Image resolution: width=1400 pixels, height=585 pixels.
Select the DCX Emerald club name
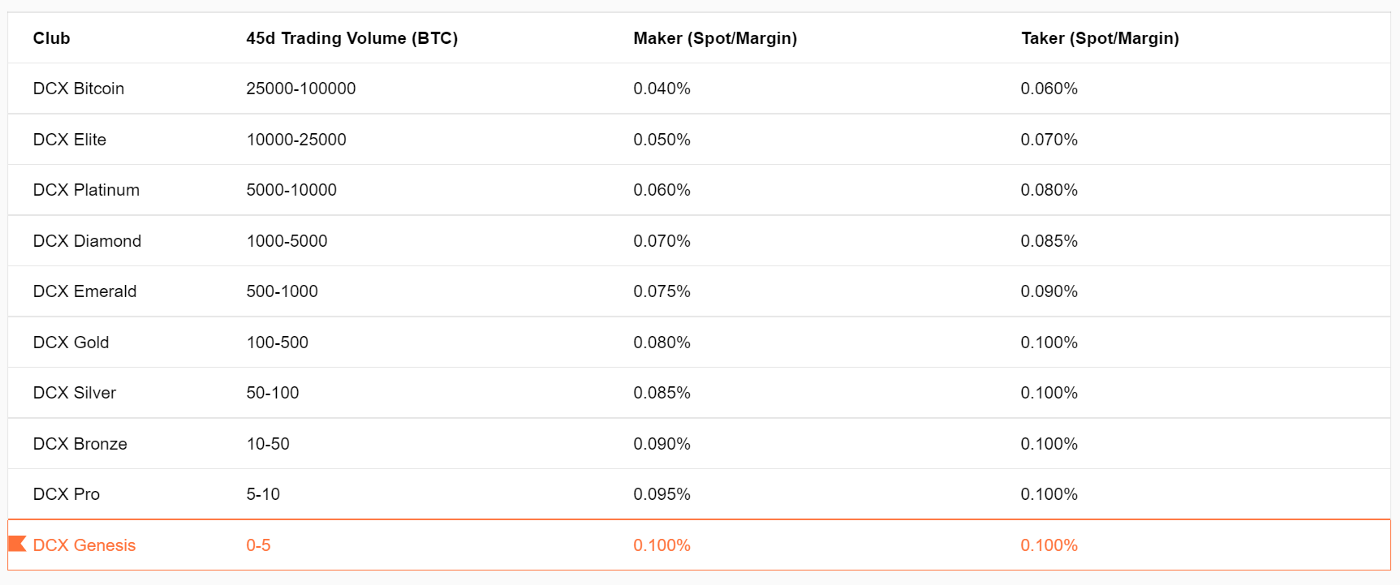tap(84, 291)
